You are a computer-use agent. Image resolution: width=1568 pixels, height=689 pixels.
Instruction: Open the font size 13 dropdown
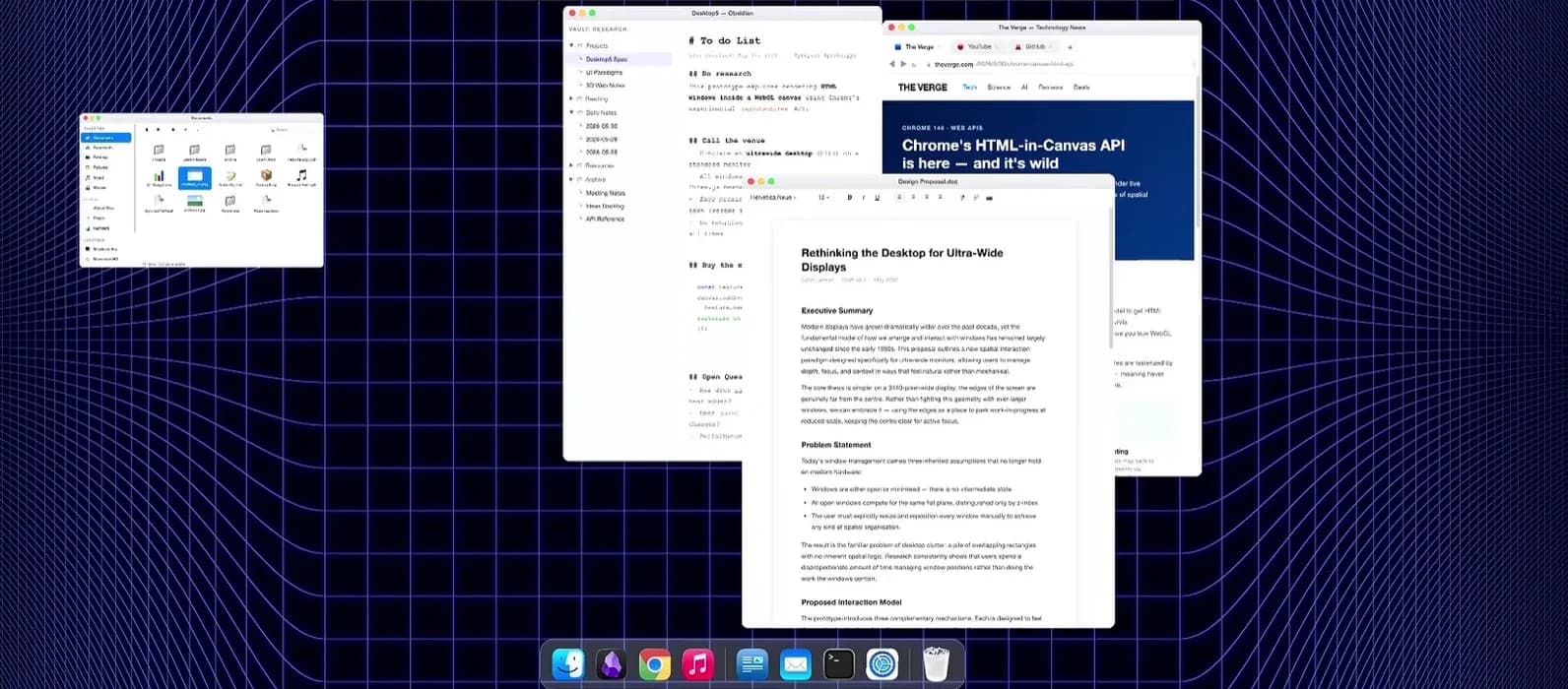tap(823, 197)
